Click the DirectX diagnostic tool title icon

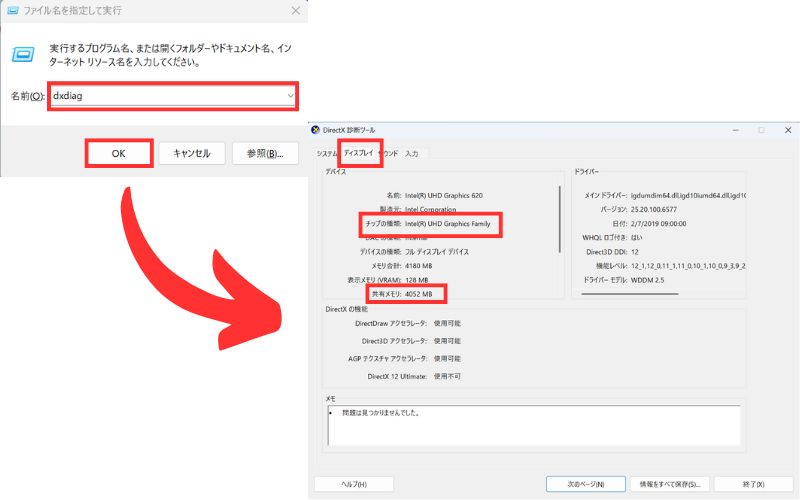tap(315, 130)
